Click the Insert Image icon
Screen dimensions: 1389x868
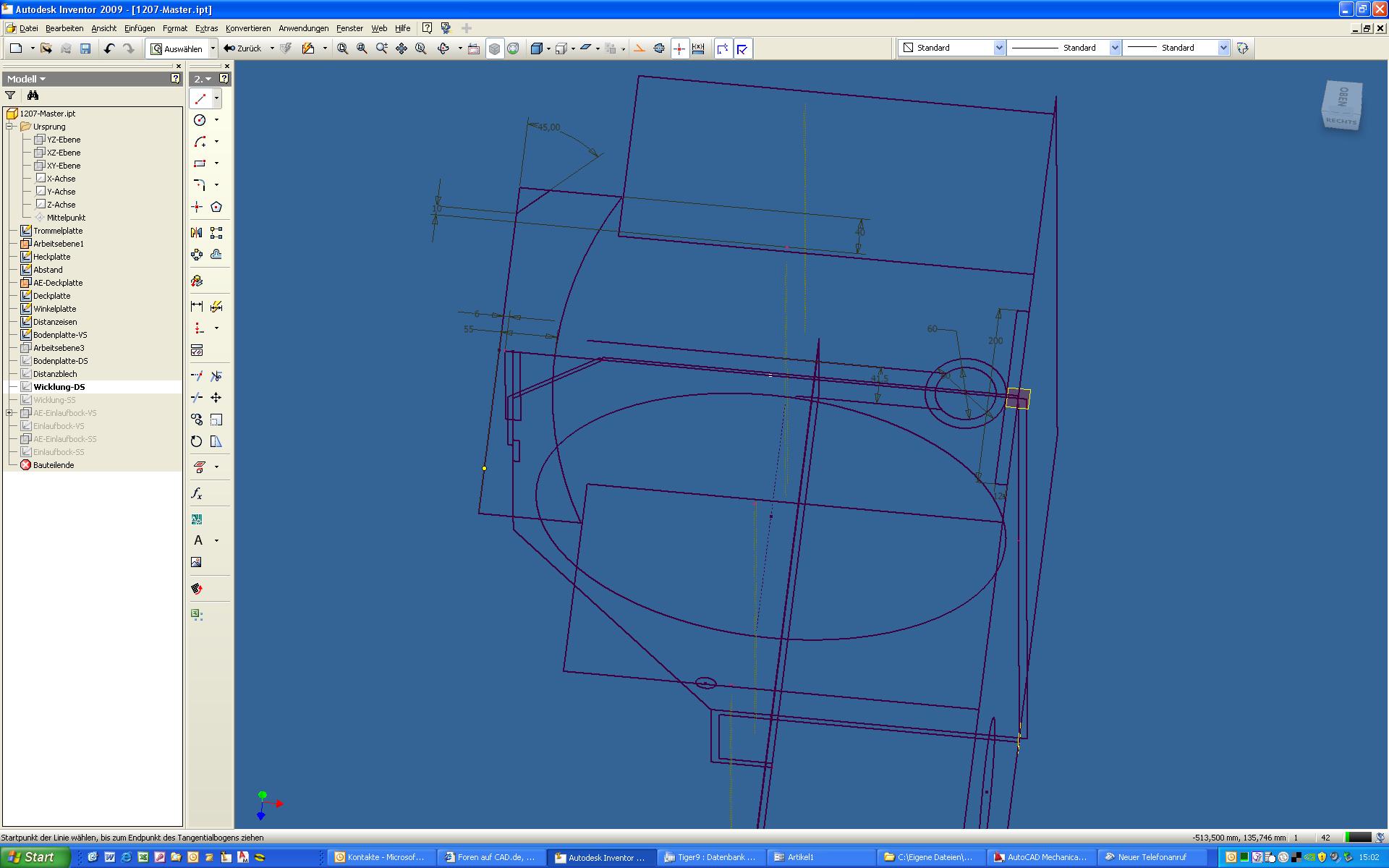tap(197, 562)
